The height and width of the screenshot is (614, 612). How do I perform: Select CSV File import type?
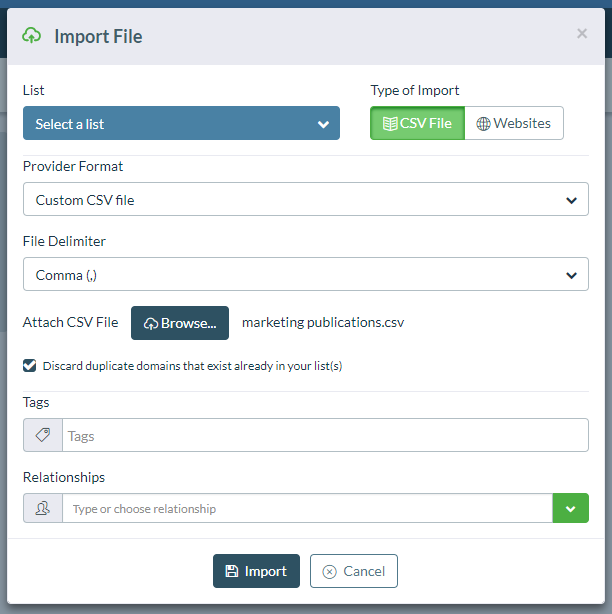click(418, 123)
